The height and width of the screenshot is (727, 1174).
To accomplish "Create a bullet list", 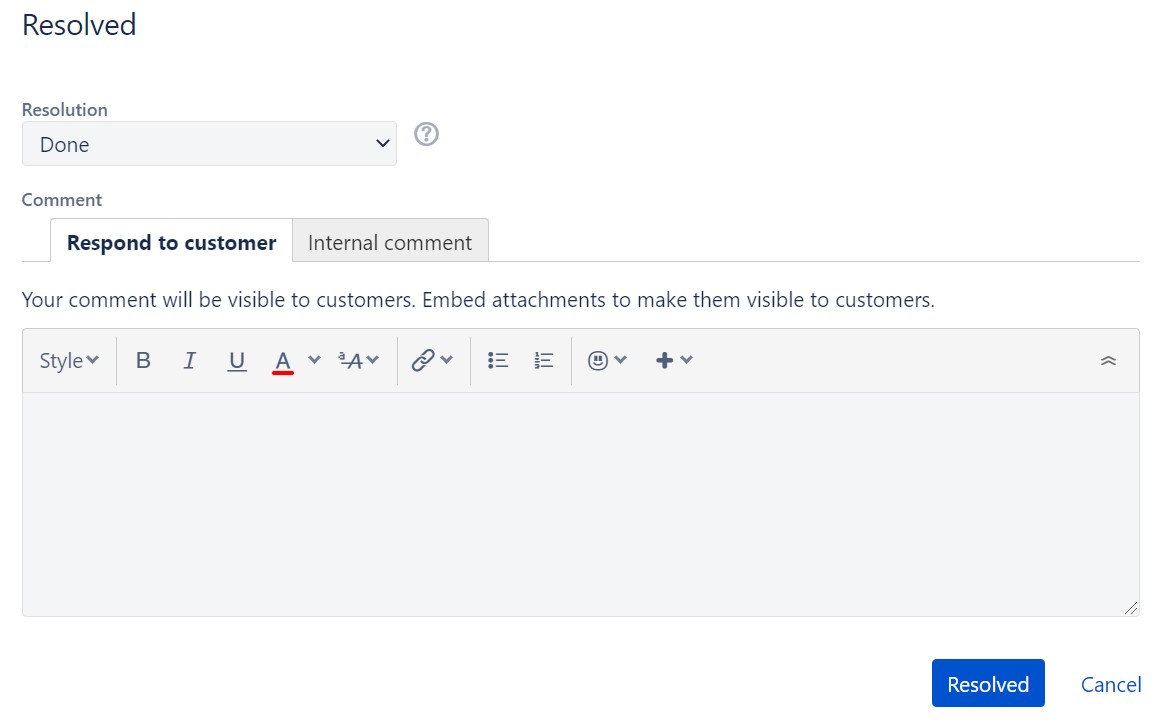I will click(x=497, y=360).
